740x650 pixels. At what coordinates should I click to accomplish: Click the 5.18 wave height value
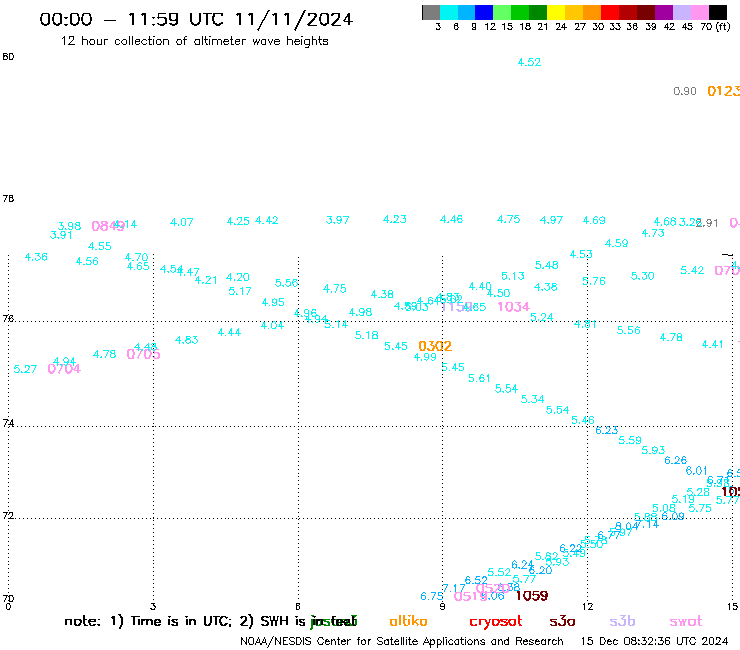point(367,335)
